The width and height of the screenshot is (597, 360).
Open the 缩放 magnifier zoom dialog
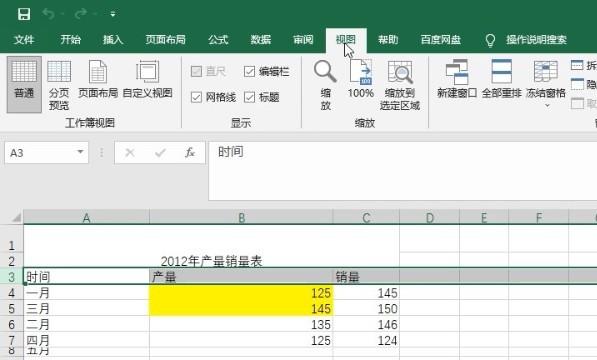[325, 85]
